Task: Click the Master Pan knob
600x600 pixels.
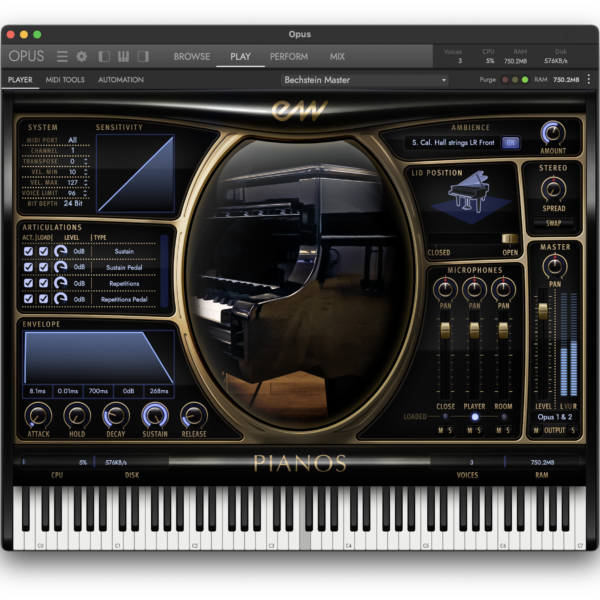Action: tap(555, 266)
